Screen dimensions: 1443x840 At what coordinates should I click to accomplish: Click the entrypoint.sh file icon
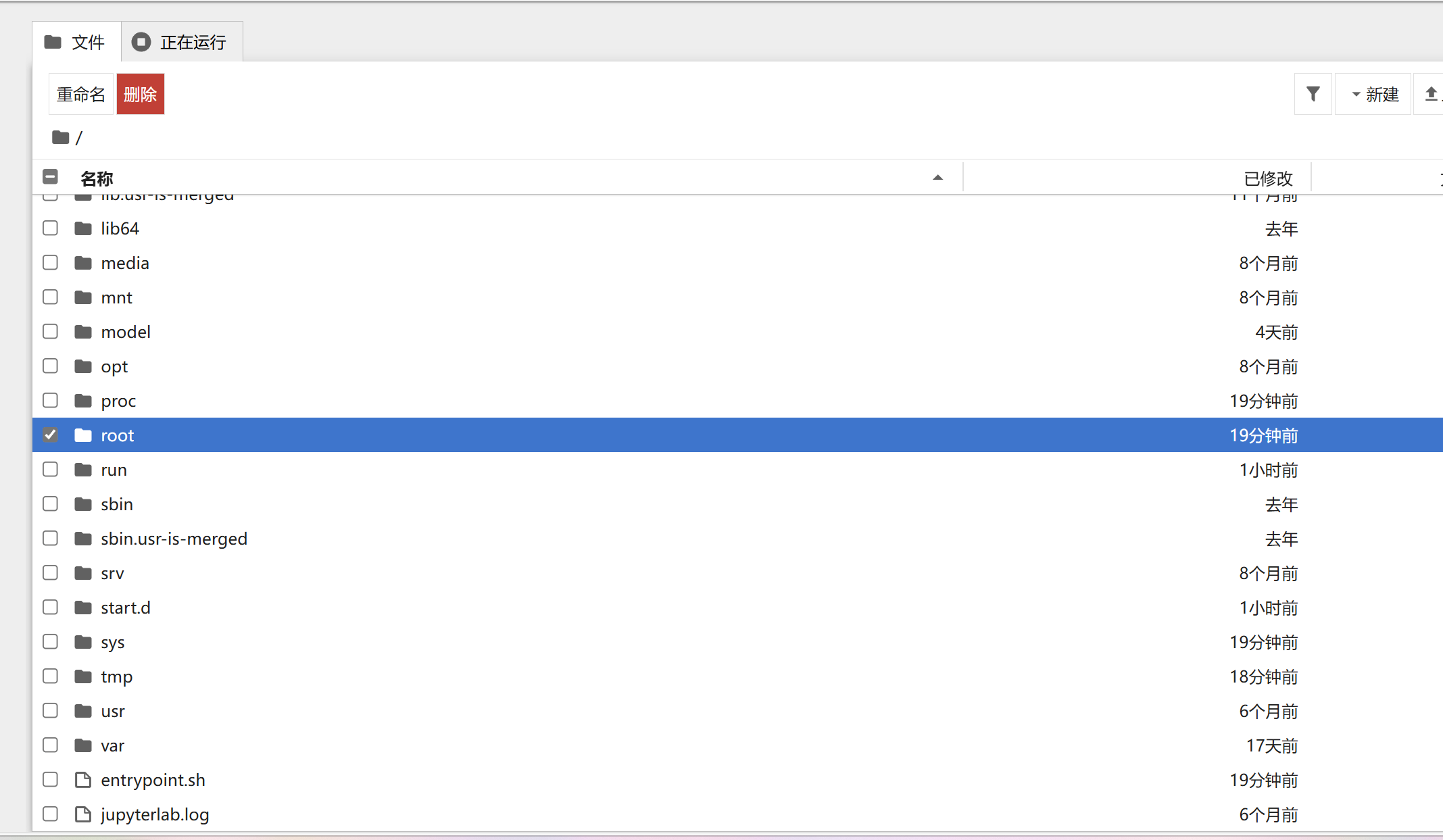click(x=83, y=780)
